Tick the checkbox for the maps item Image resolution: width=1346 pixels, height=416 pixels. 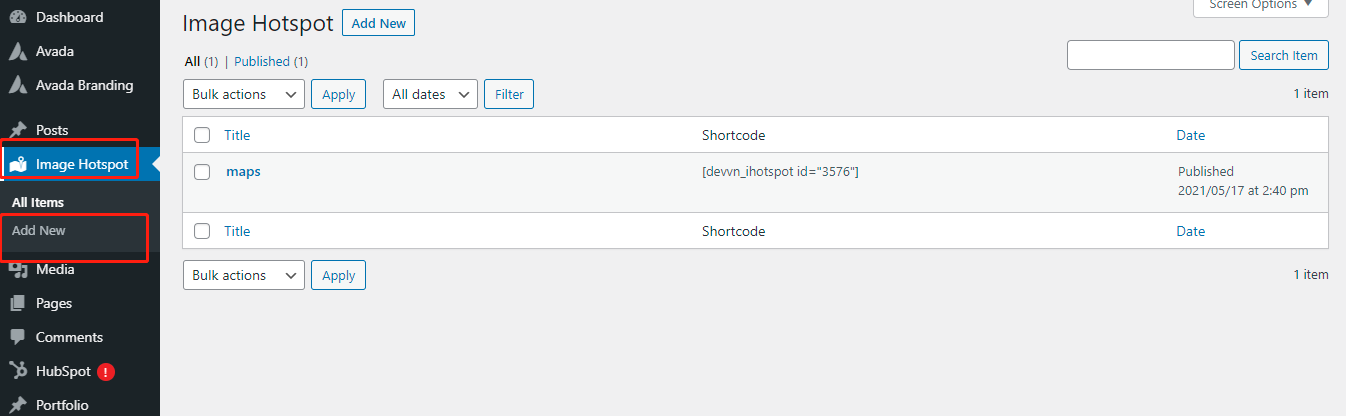(202, 172)
